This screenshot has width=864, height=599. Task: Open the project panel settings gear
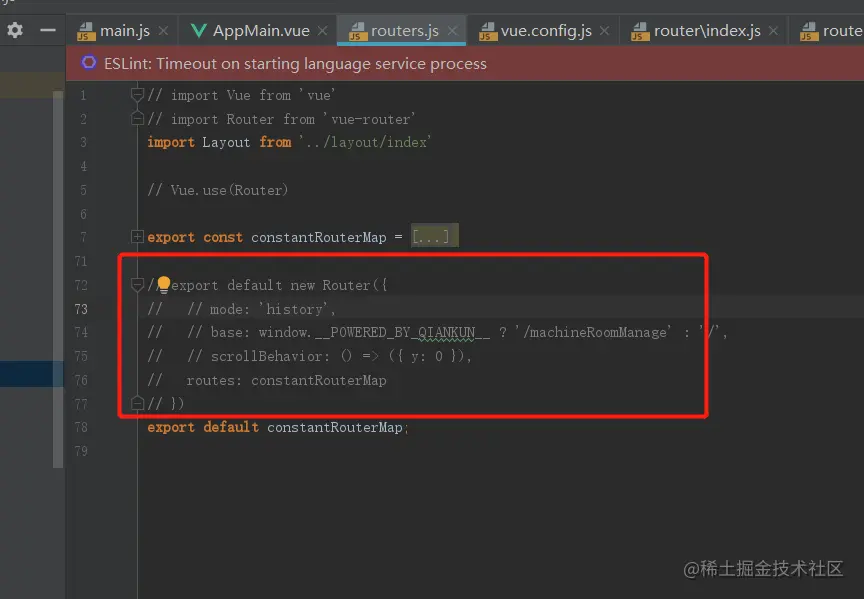[15, 30]
